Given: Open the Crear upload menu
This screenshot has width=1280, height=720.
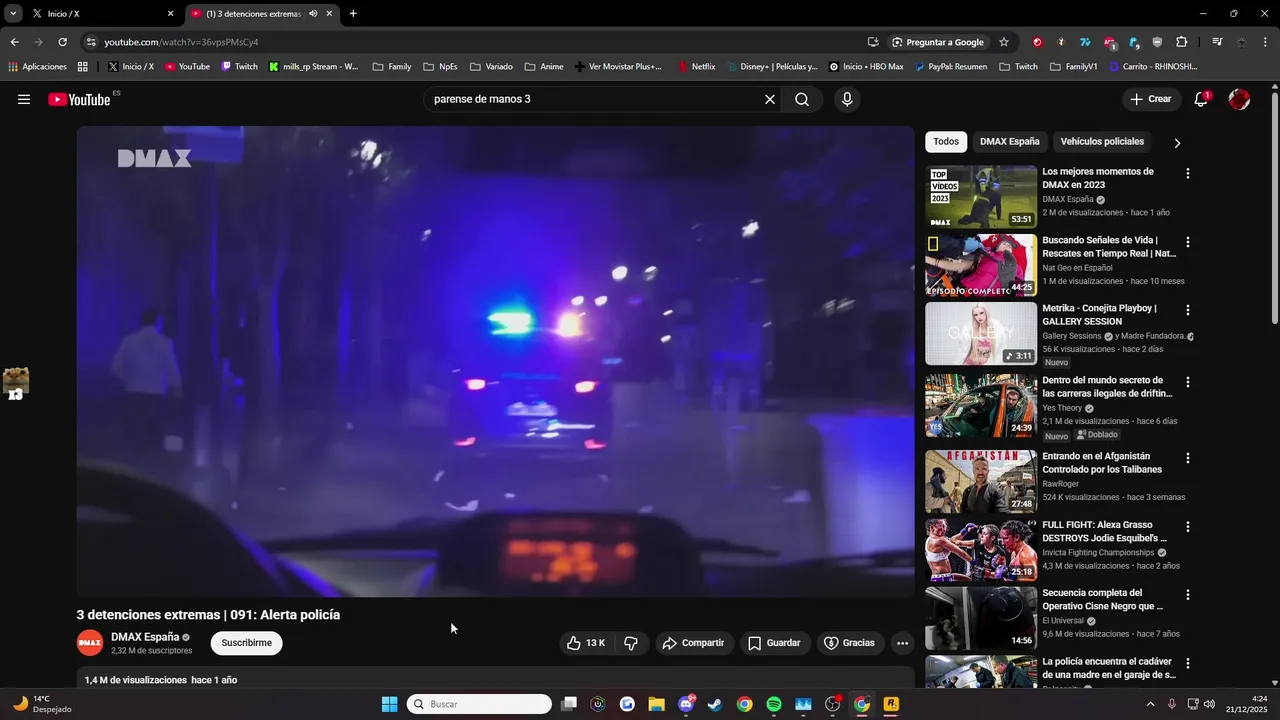Looking at the screenshot, I should [x=1151, y=99].
